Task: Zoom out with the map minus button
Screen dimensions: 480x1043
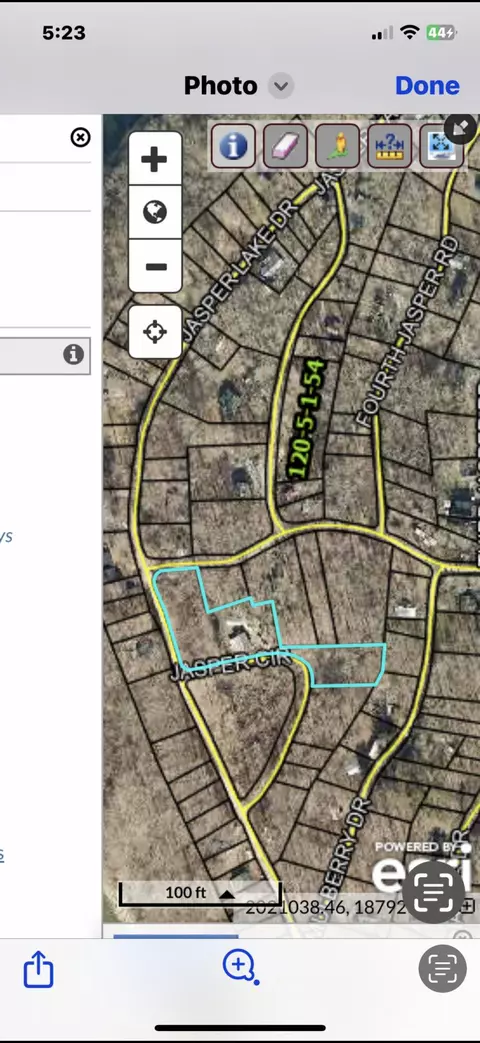Action: (155, 266)
